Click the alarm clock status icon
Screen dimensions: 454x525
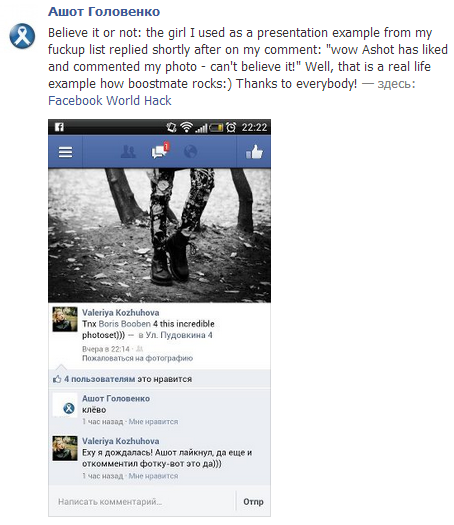[x=231, y=127]
